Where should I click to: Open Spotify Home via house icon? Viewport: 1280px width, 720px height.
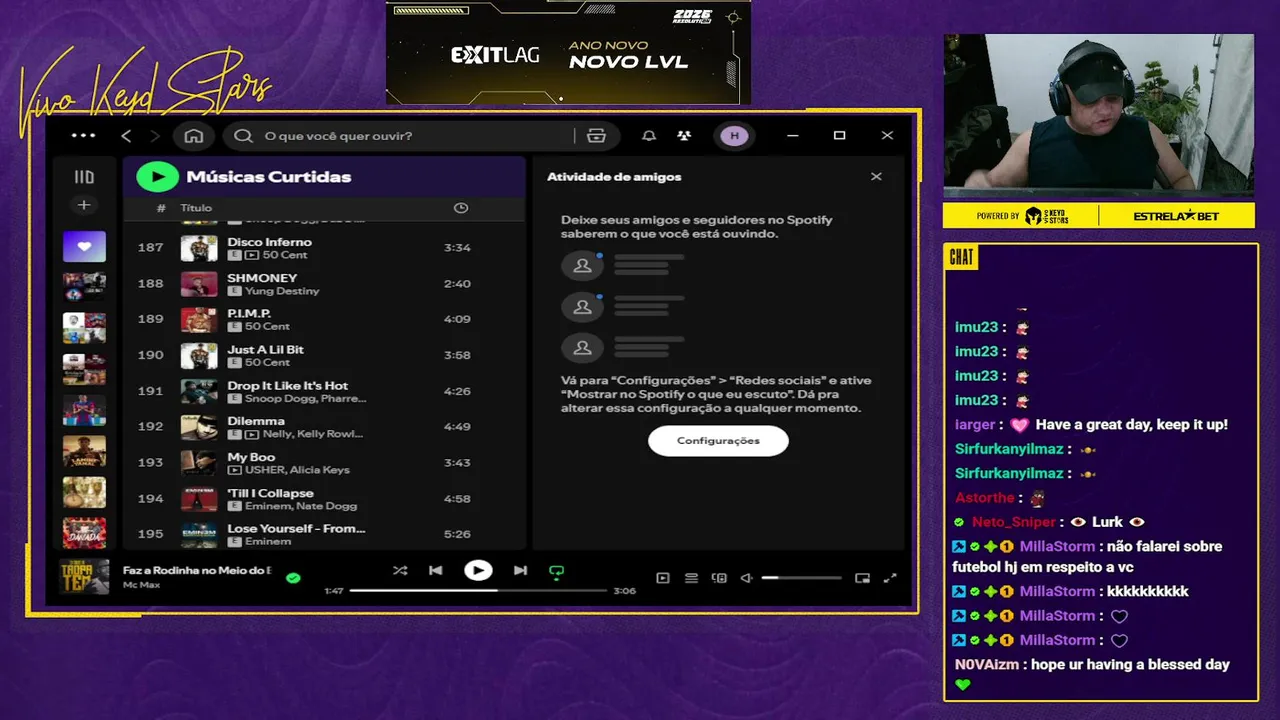pos(194,136)
